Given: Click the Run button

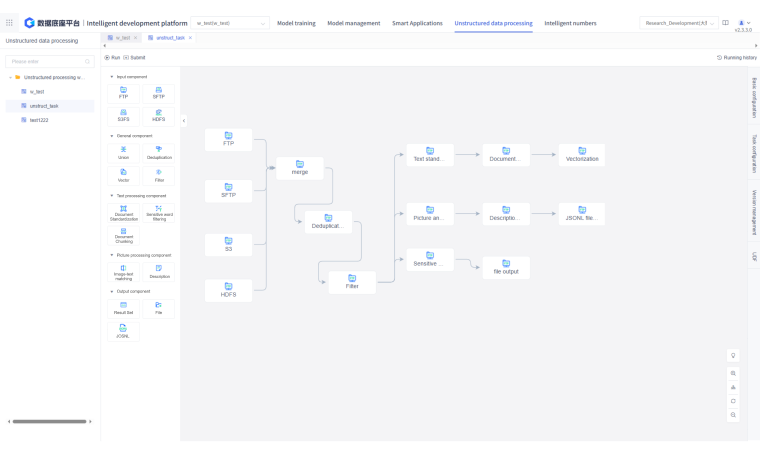Looking at the screenshot, I should point(112,58).
